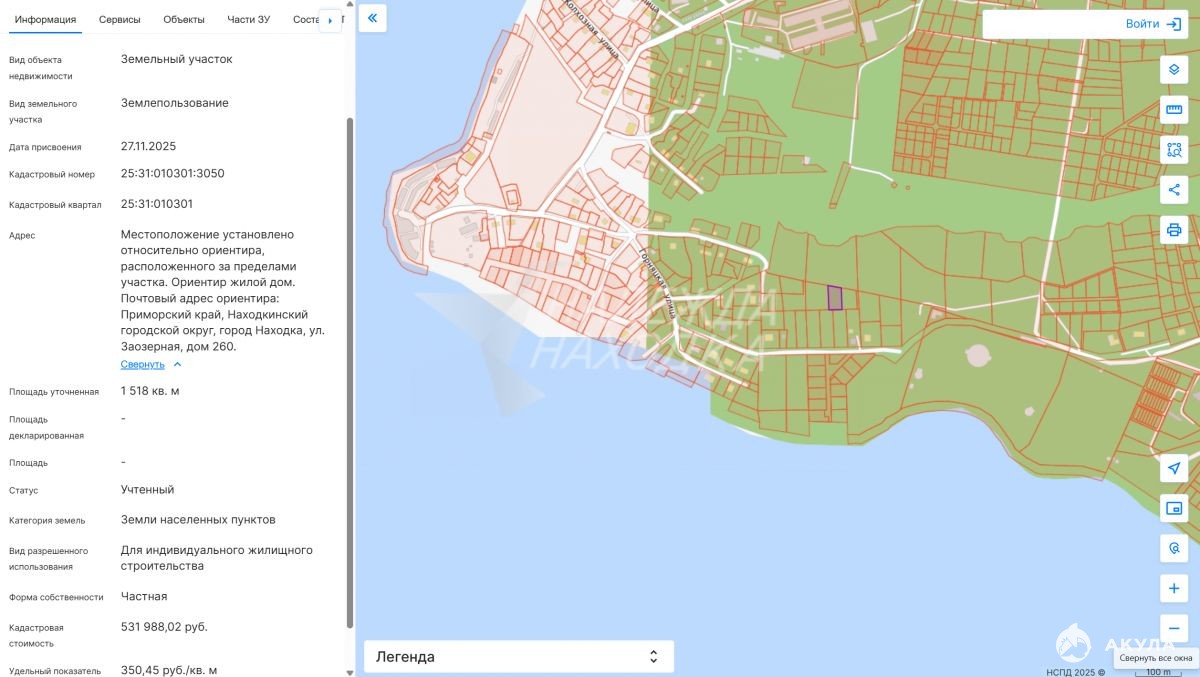Collapse the left information panel

point(372,18)
